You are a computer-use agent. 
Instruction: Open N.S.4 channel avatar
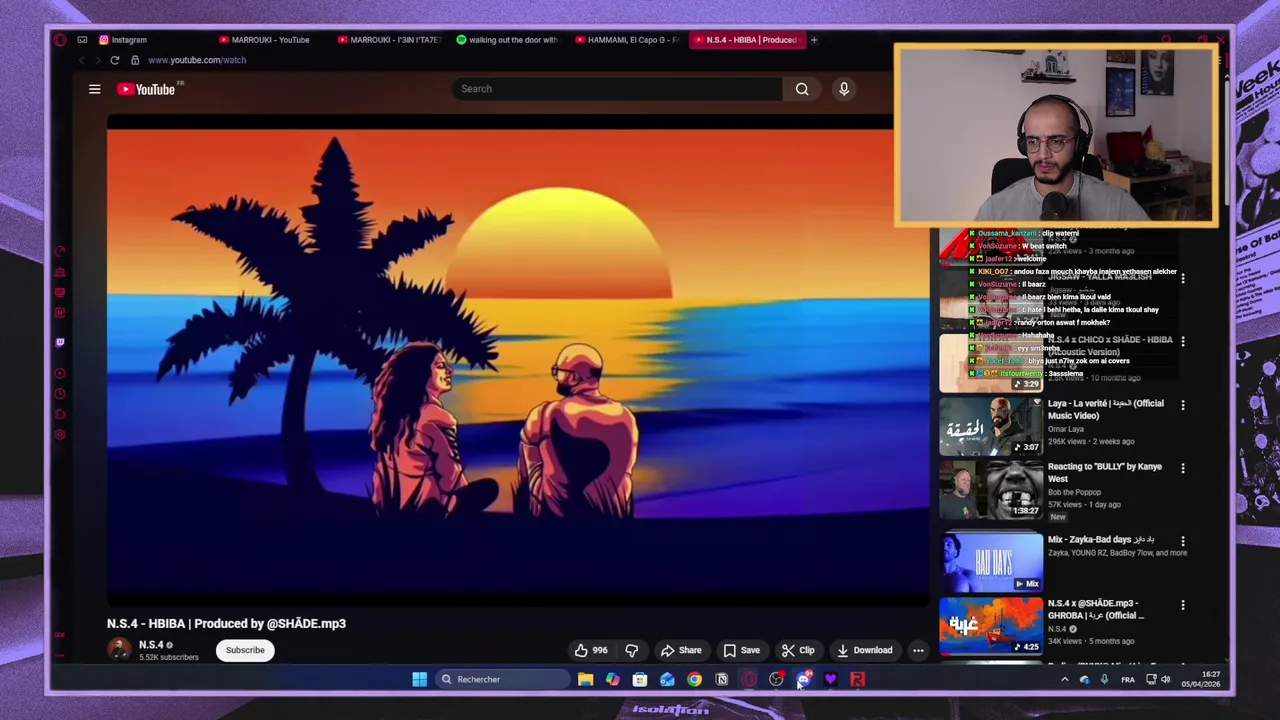pyautogui.click(x=119, y=650)
